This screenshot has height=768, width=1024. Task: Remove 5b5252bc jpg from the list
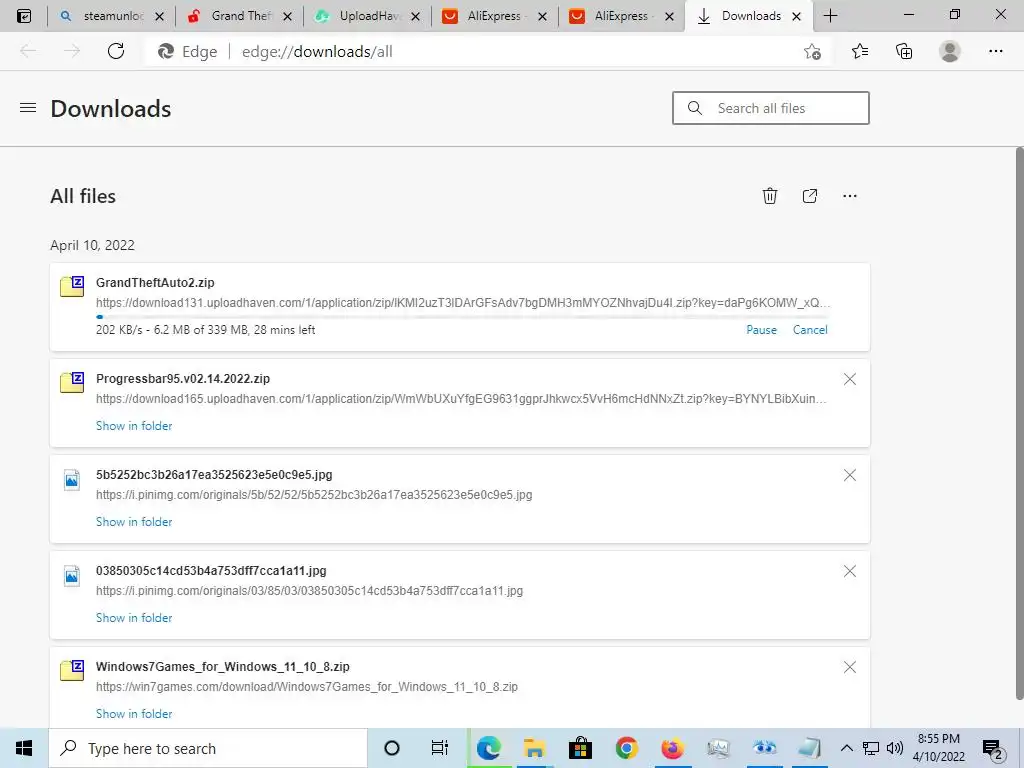pos(850,475)
